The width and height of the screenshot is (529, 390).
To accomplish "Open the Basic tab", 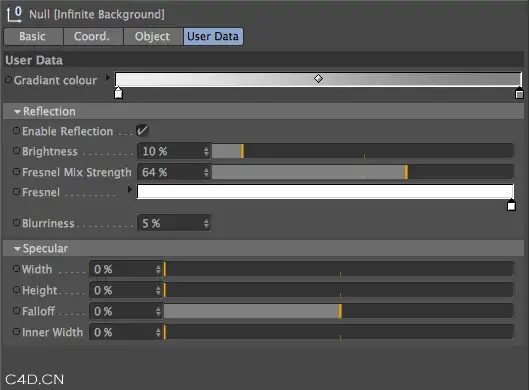I will pyautogui.click(x=33, y=36).
